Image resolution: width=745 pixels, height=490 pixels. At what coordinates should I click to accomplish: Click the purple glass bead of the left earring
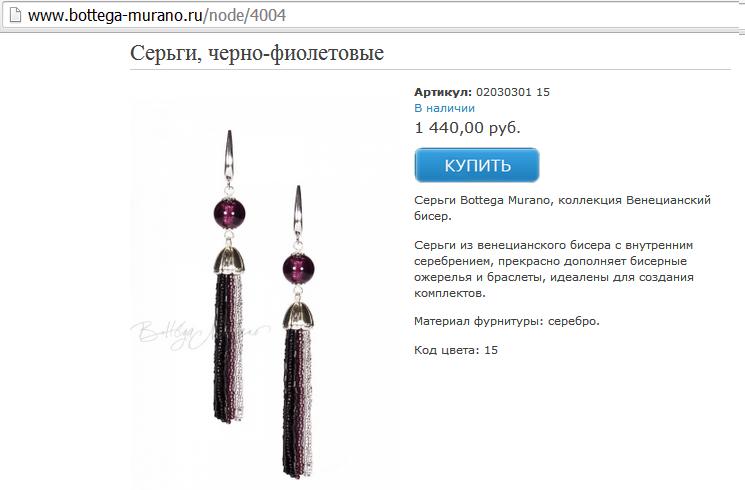[229, 213]
